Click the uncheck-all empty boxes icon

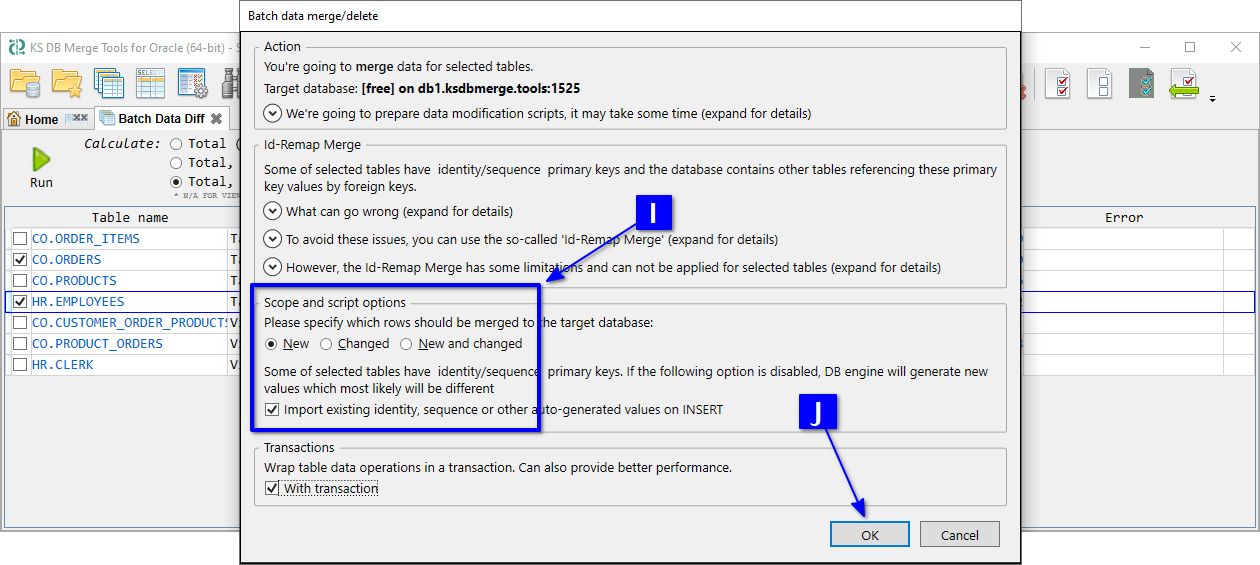click(1099, 84)
